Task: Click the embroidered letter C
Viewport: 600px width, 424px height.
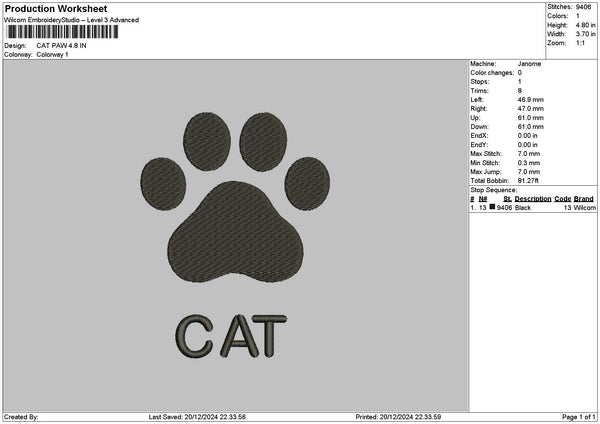Action: pos(194,336)
